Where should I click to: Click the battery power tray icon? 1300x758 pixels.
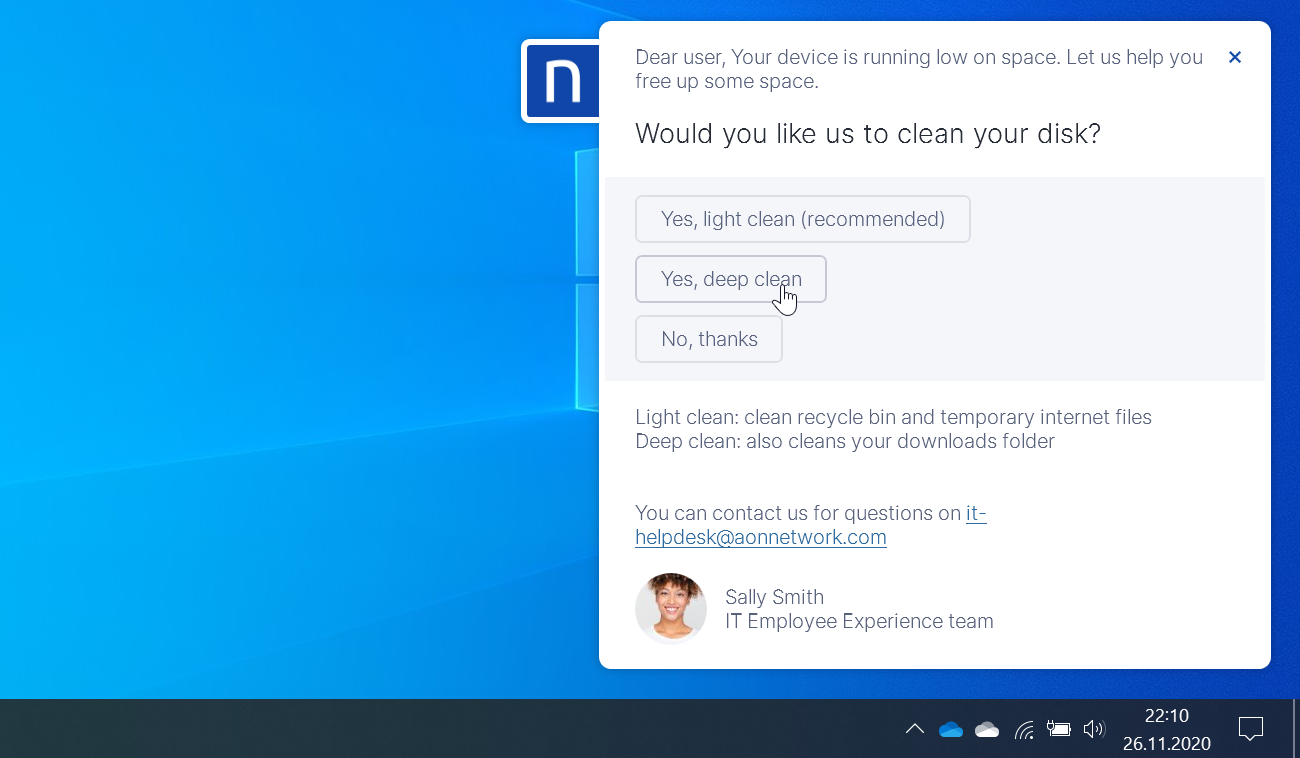(x=1058, y=729)
